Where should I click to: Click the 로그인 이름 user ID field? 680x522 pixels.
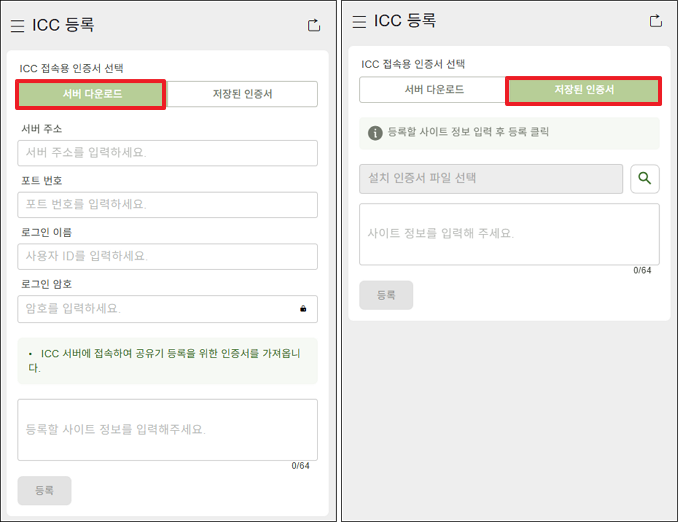tap(167, 257)
